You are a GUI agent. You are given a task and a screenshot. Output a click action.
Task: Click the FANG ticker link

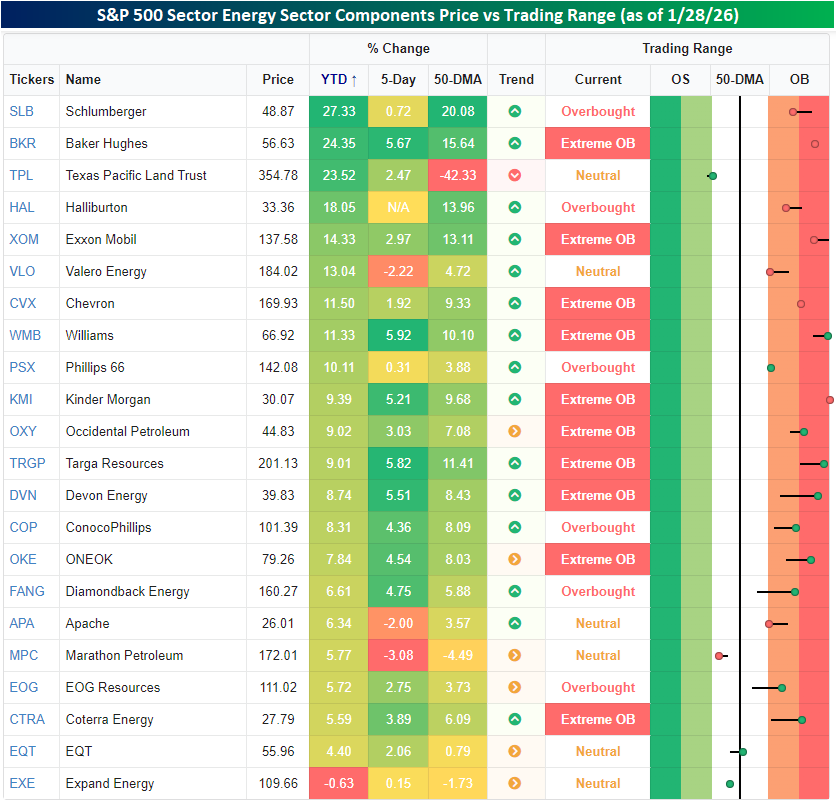point(26,592)
